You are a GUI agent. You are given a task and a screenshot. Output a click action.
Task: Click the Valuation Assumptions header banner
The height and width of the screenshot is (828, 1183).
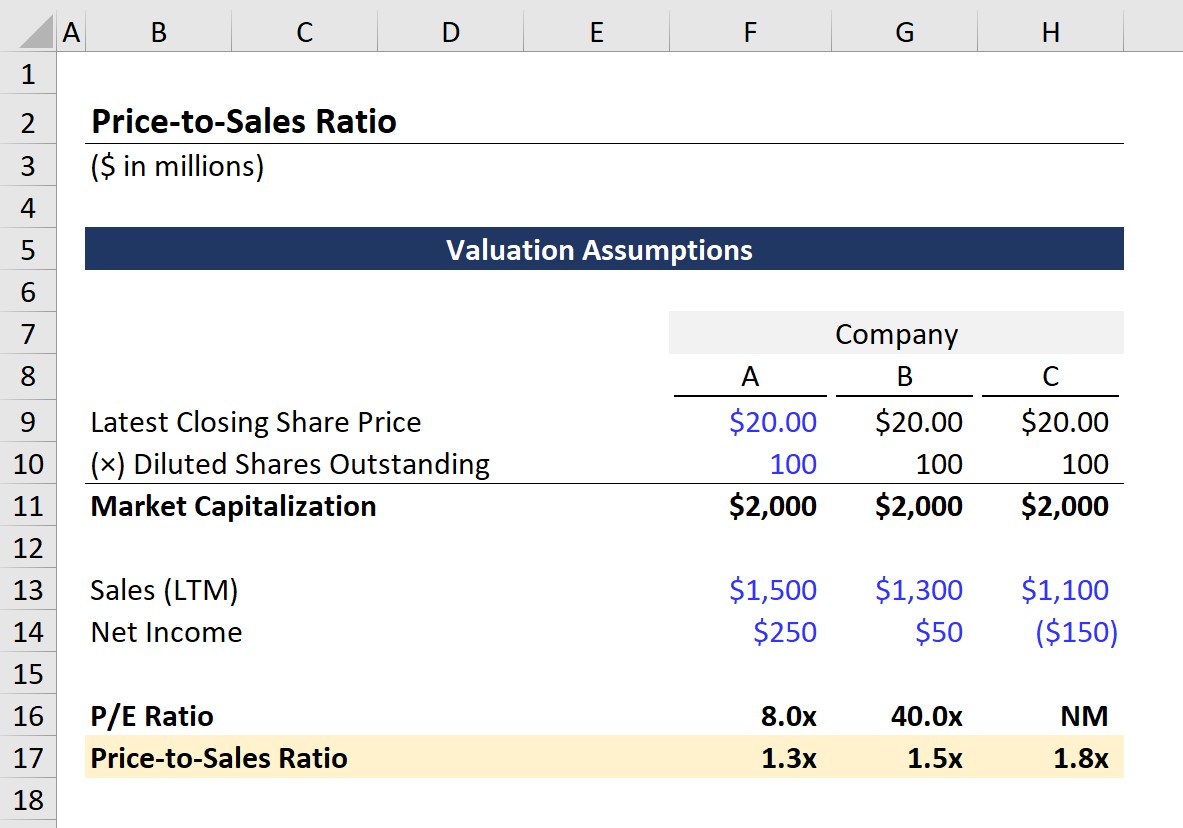click(x=600, y=249)
